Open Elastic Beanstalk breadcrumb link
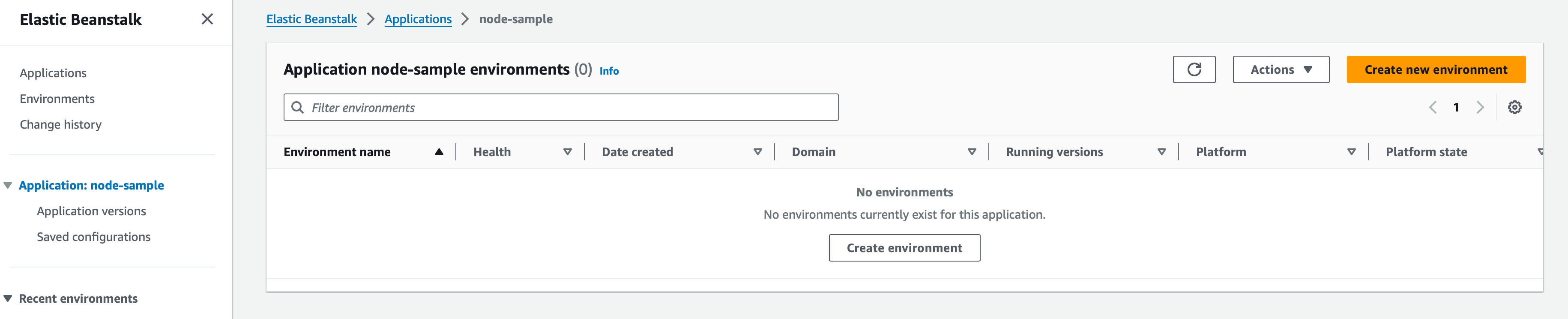Image resolution: width=1568 pixels, height=319 pixels. [x=311, y=19]
